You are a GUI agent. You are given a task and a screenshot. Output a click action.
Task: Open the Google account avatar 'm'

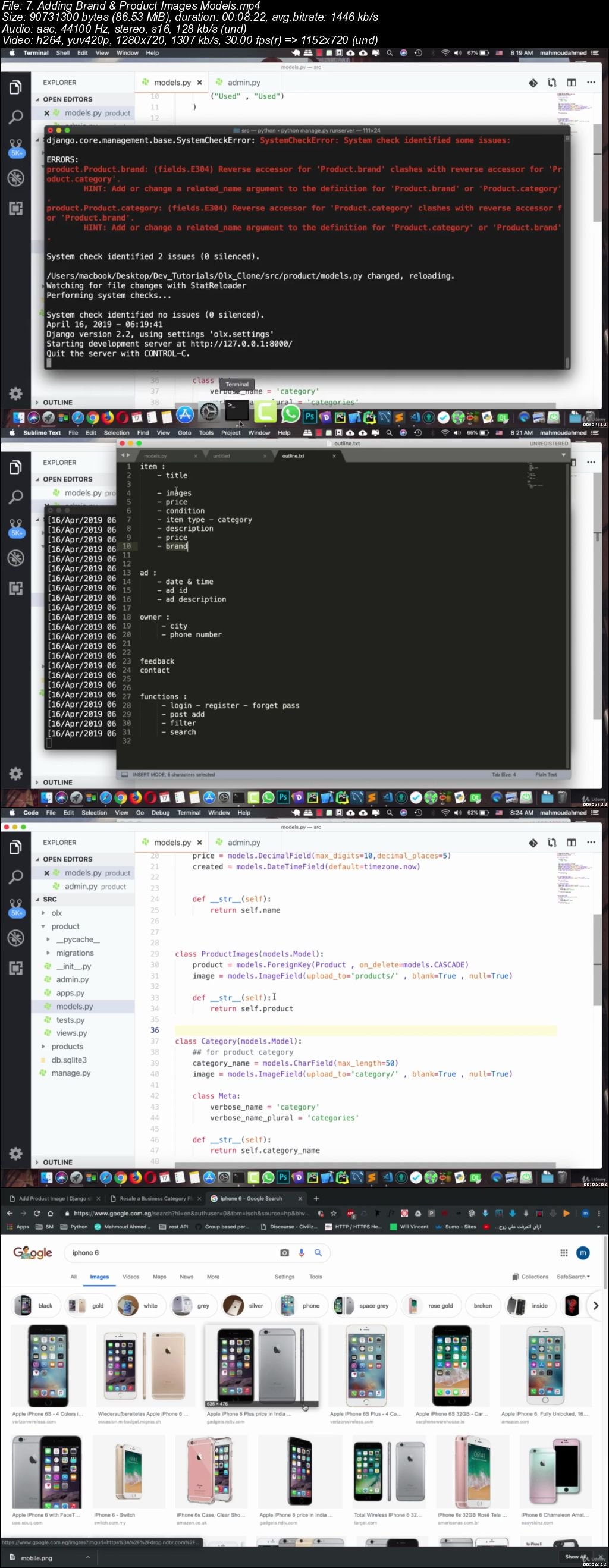coord(583,1253)
